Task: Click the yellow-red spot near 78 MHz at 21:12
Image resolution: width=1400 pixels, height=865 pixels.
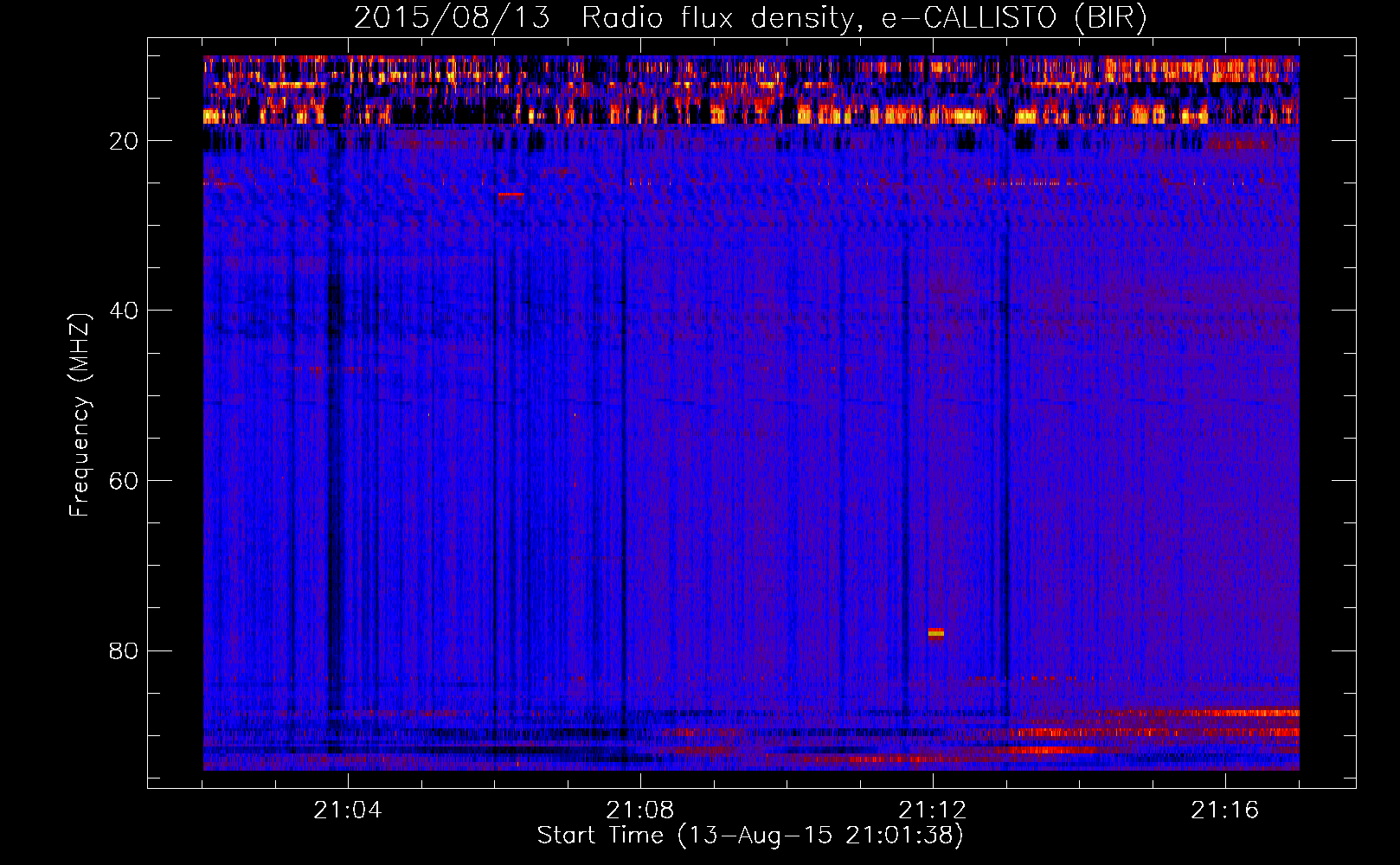Action: (936, 633)
